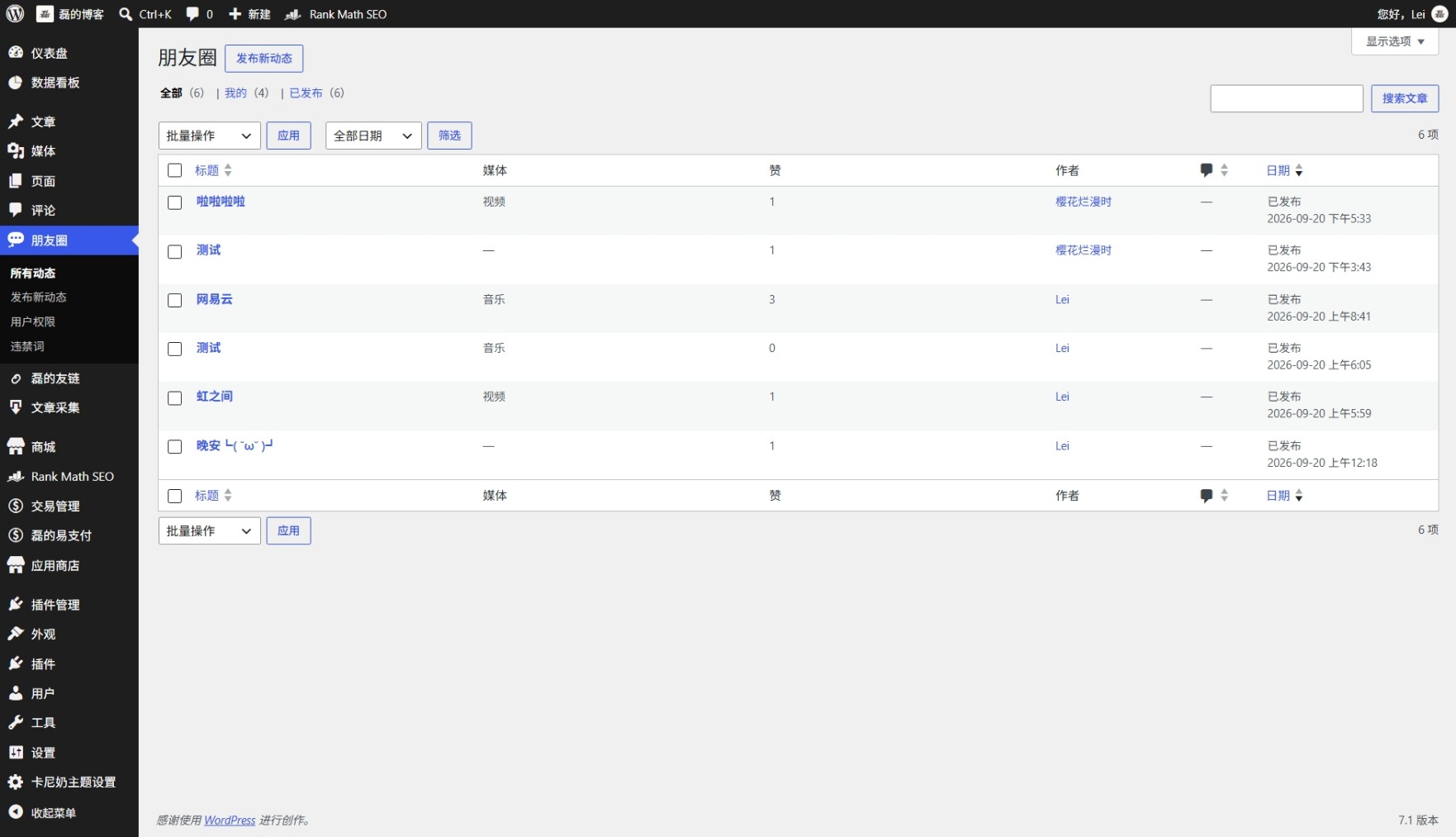The width and height of the screenshot is (1456, 837).
Task: Check the select-all box in footer row
Action: pyautogui.click(x=174, y=496)
